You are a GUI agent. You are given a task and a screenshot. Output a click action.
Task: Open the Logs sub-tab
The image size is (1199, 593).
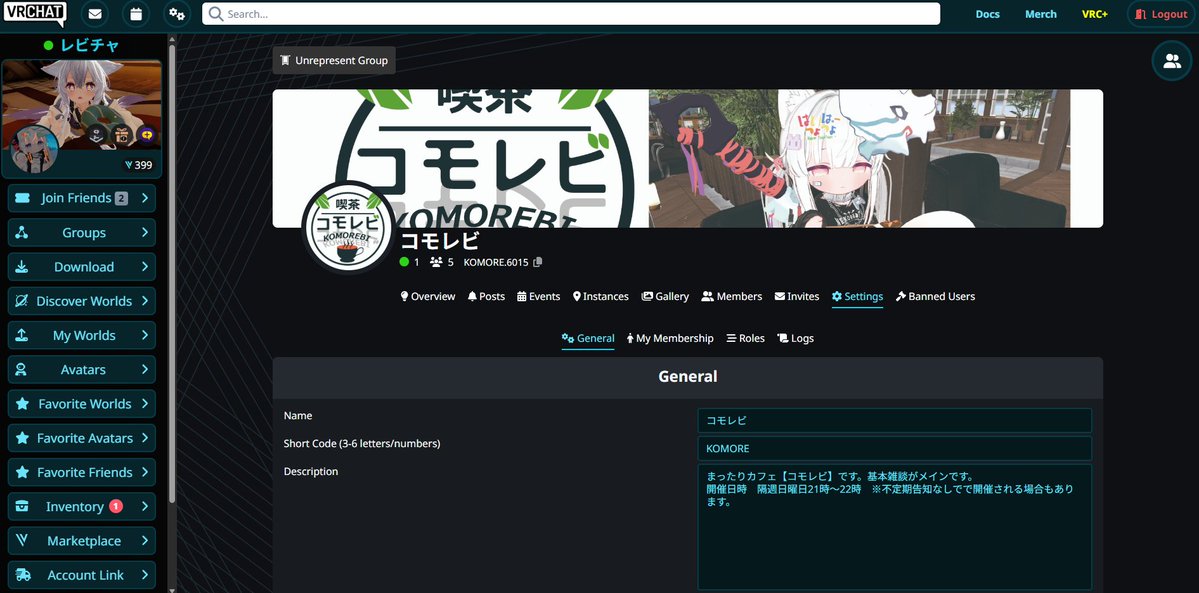(x=795, y=338)
